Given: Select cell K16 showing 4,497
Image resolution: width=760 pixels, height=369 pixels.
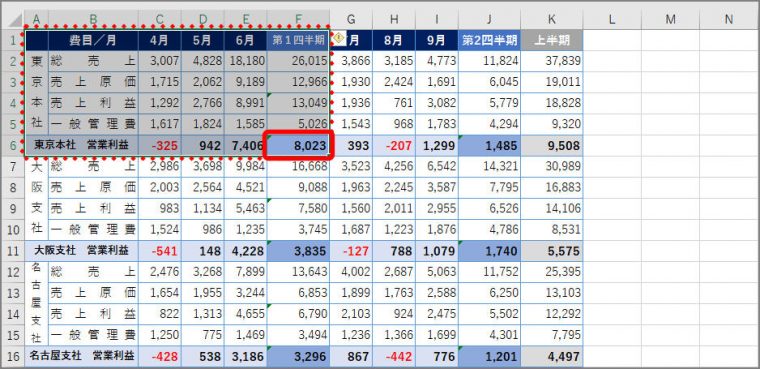Looking at the screenshot, I should 552,357.
